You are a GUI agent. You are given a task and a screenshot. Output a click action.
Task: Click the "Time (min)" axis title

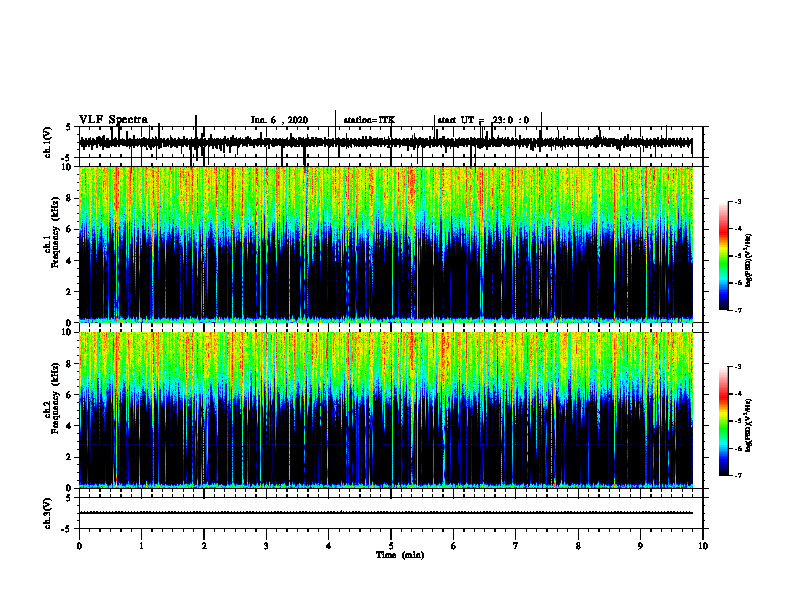[400, 555]
